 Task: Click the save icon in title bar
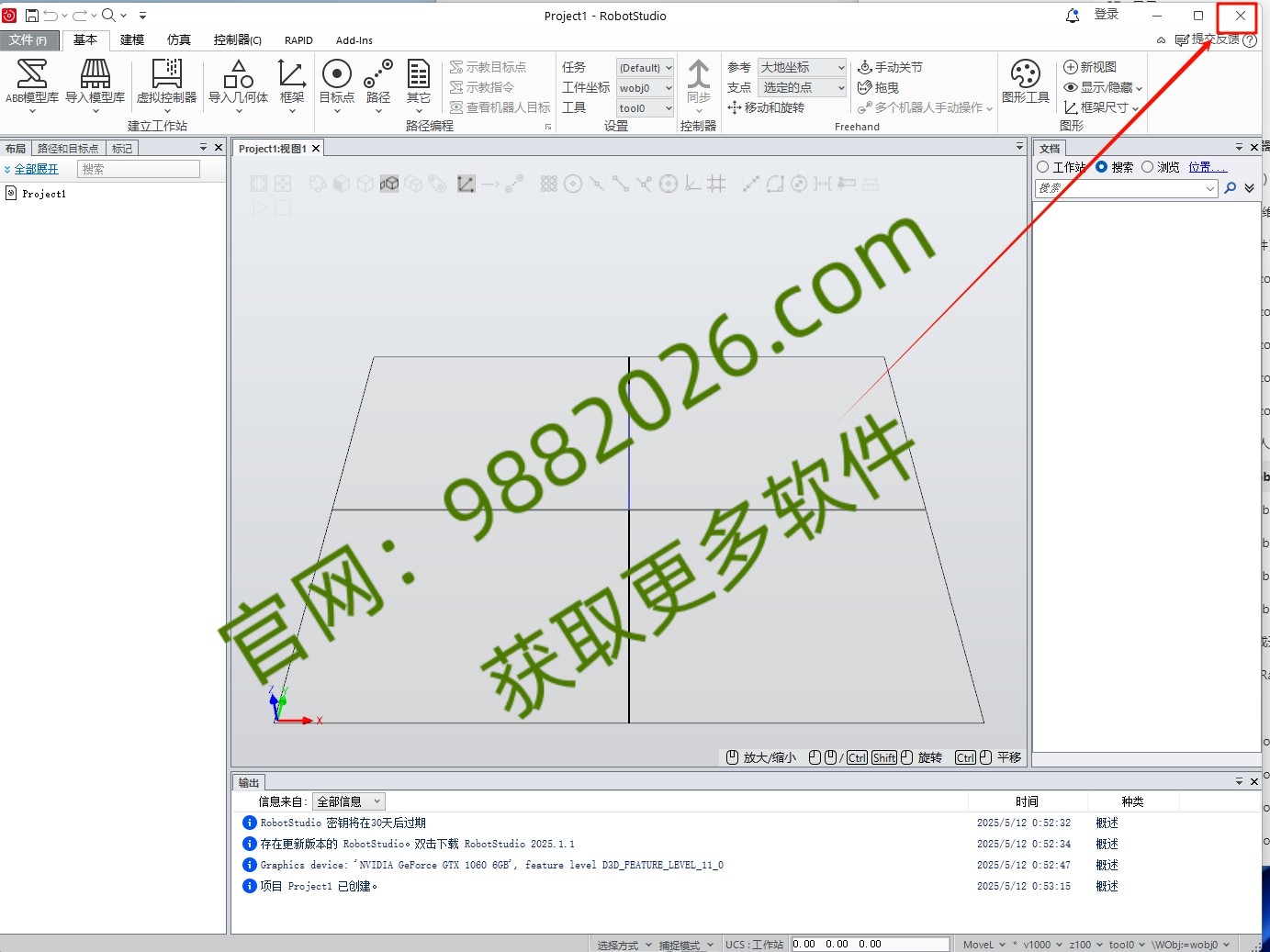point(32,16)
